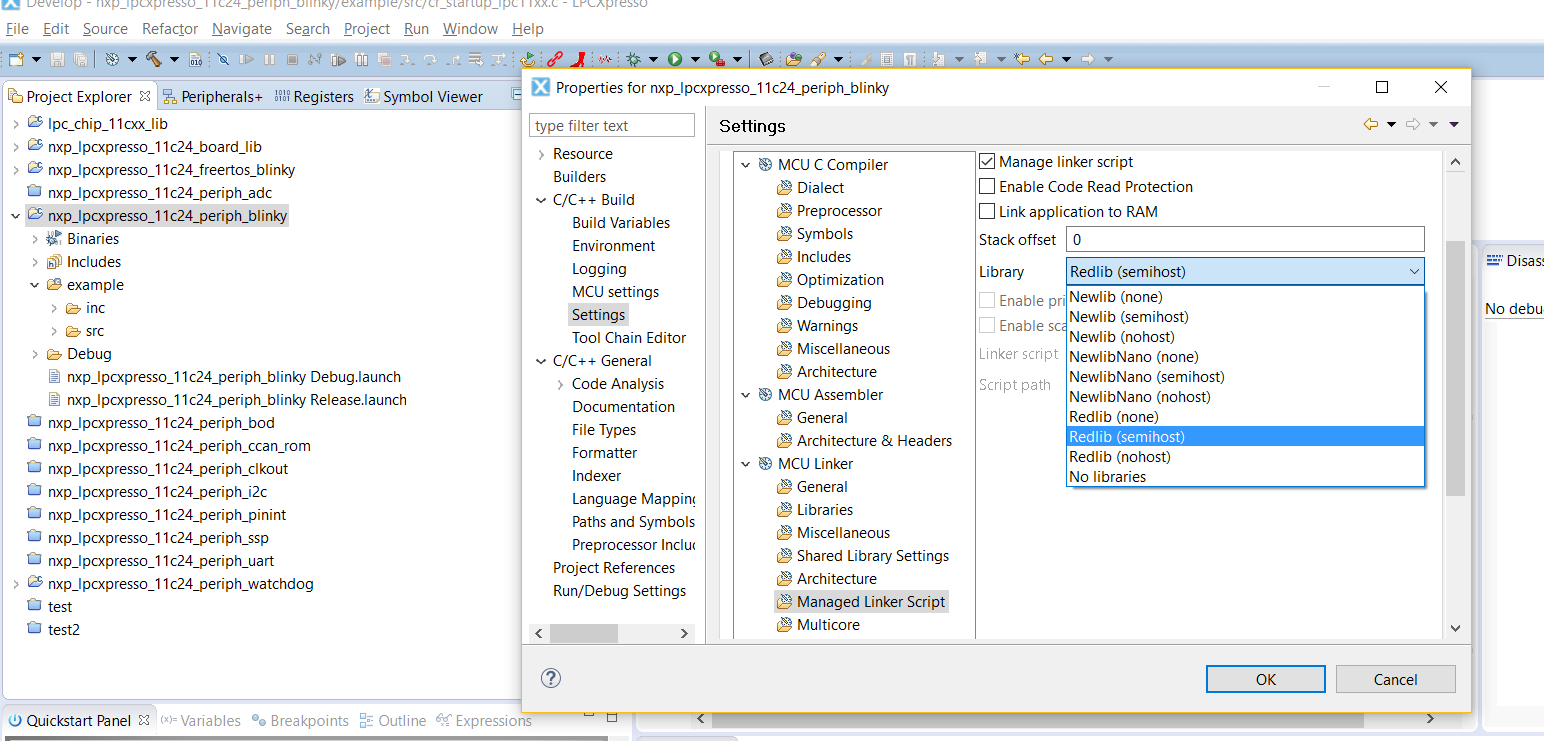Select nxp_lpcxpresso_11c24_periph_blinky Release.launch file
The height and width of the screenshot is (741, 1544).
pyautogui.click(x=237, y=400)
